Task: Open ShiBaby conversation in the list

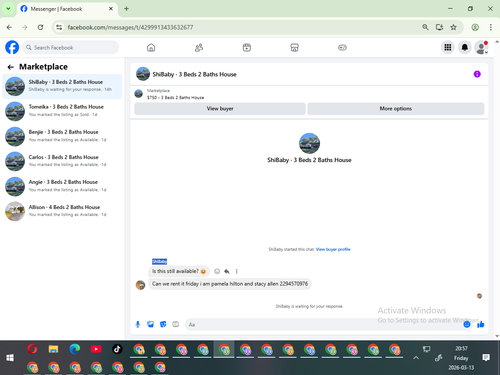Action: pyautogui.click(x=62, y=86)
